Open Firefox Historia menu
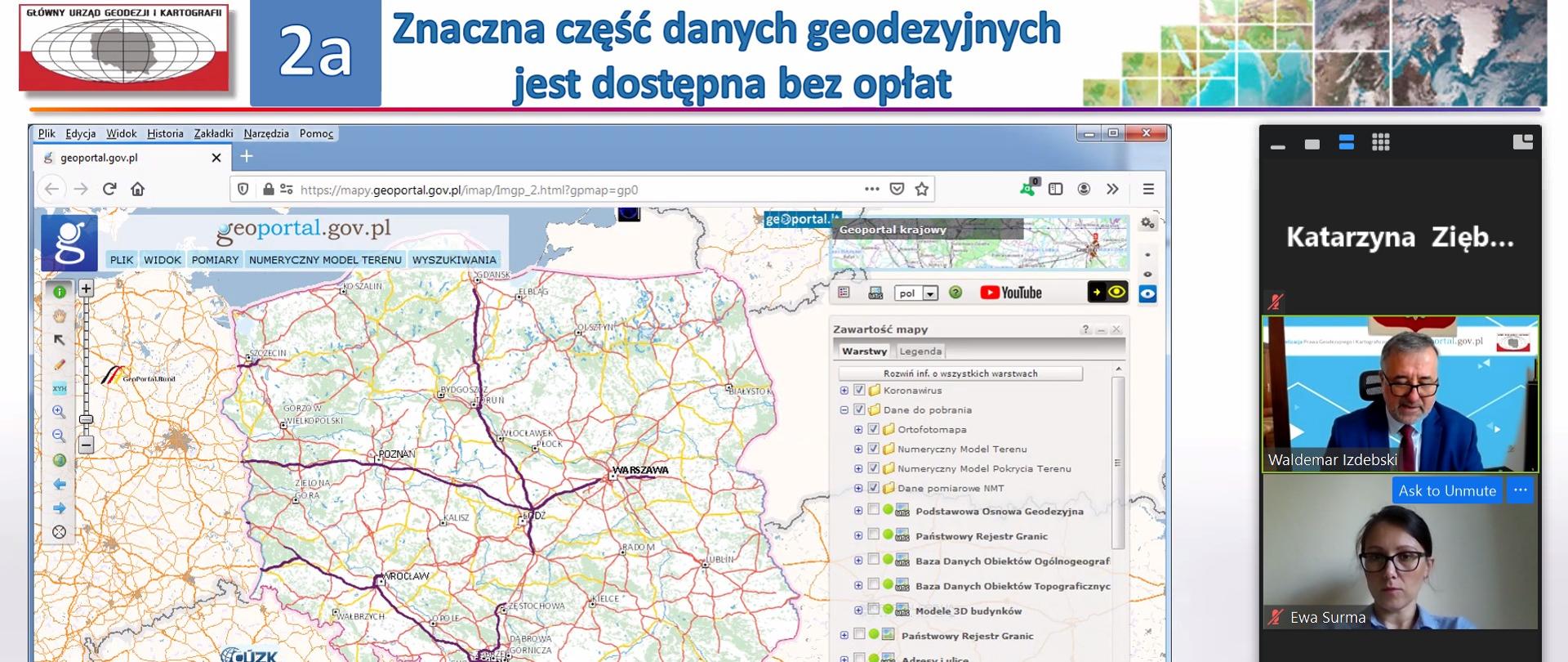The width and height of the screenshot is (1568, 662). coord(165,133)
